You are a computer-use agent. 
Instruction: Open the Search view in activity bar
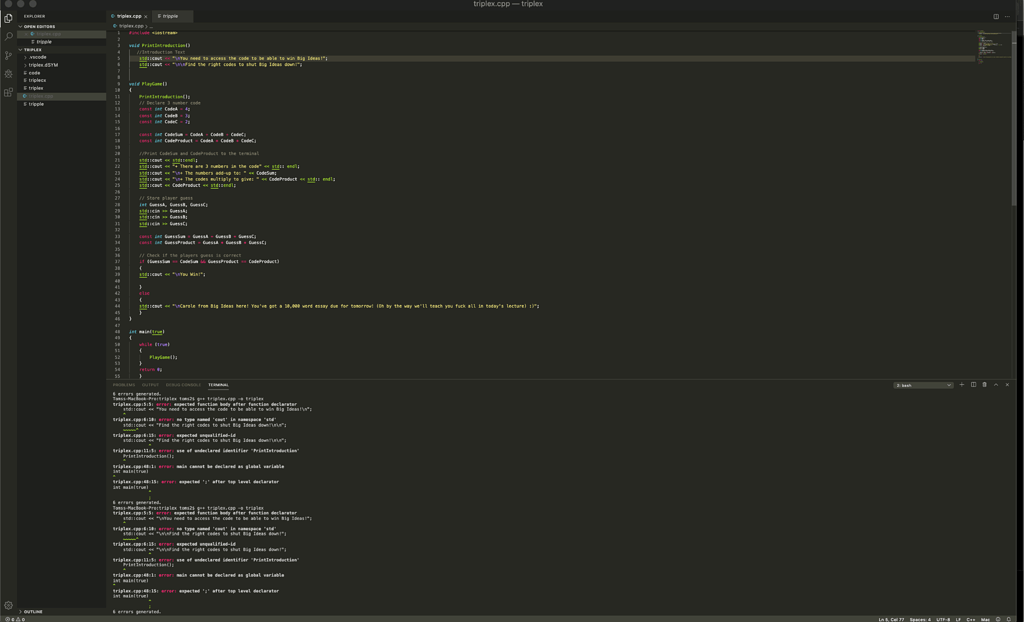click(x=8, y=37)
